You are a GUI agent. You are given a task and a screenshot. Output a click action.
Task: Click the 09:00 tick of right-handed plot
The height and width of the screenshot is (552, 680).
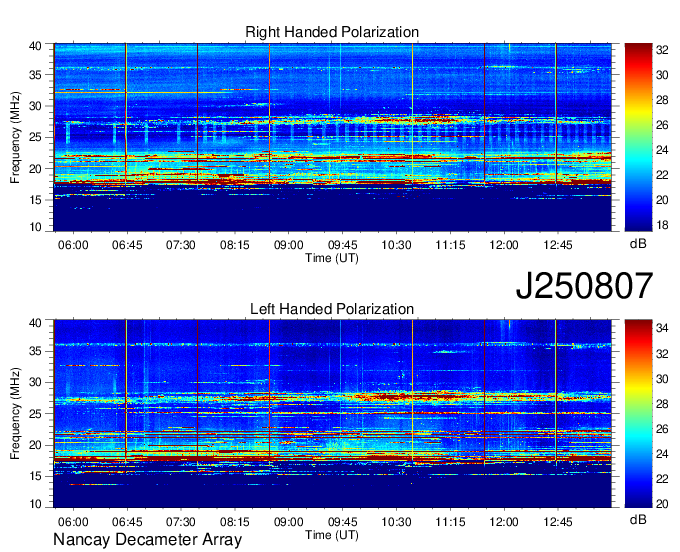tap(288, 245)
